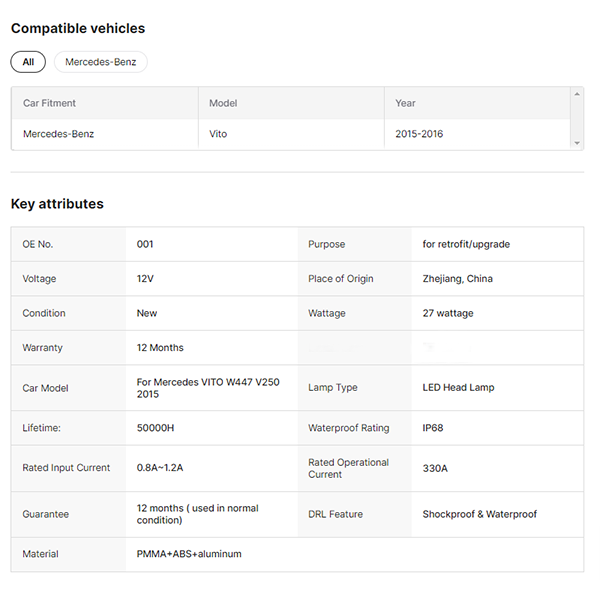Viewport: 600px width, 600px height.
Task: Click the scroll down arrow in vehicles table
Action: (x=577, y=143)
